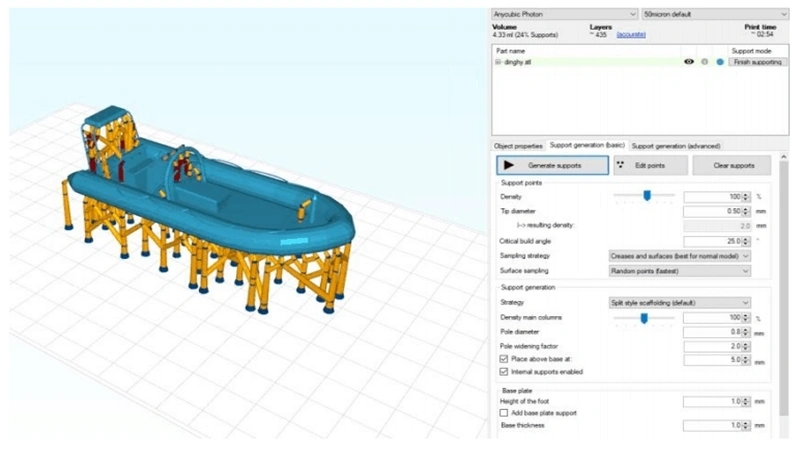The height and width of the screenshot is (450, 800).
Task: Open the Sampling strategy dropdown
Action: coord(680,256)
